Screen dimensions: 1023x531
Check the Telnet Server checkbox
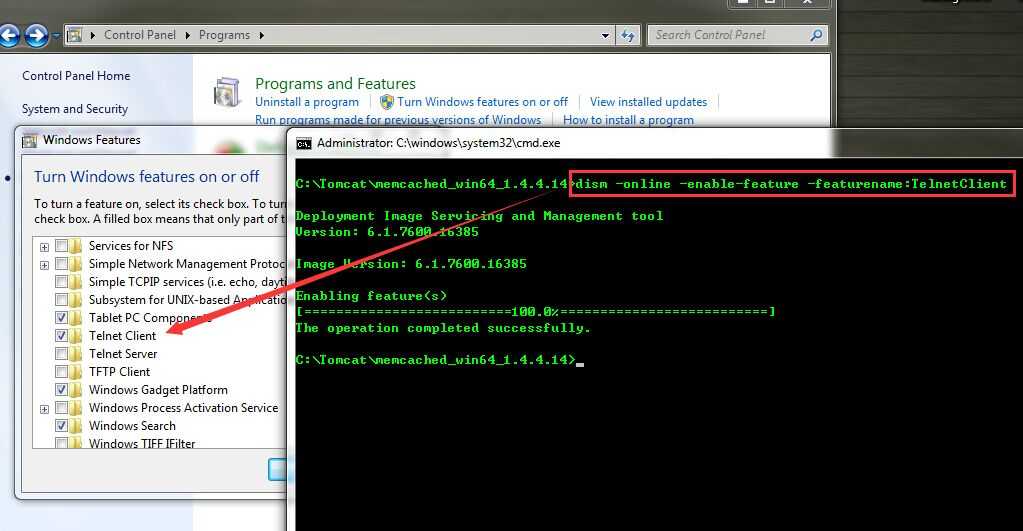(61, 354)
